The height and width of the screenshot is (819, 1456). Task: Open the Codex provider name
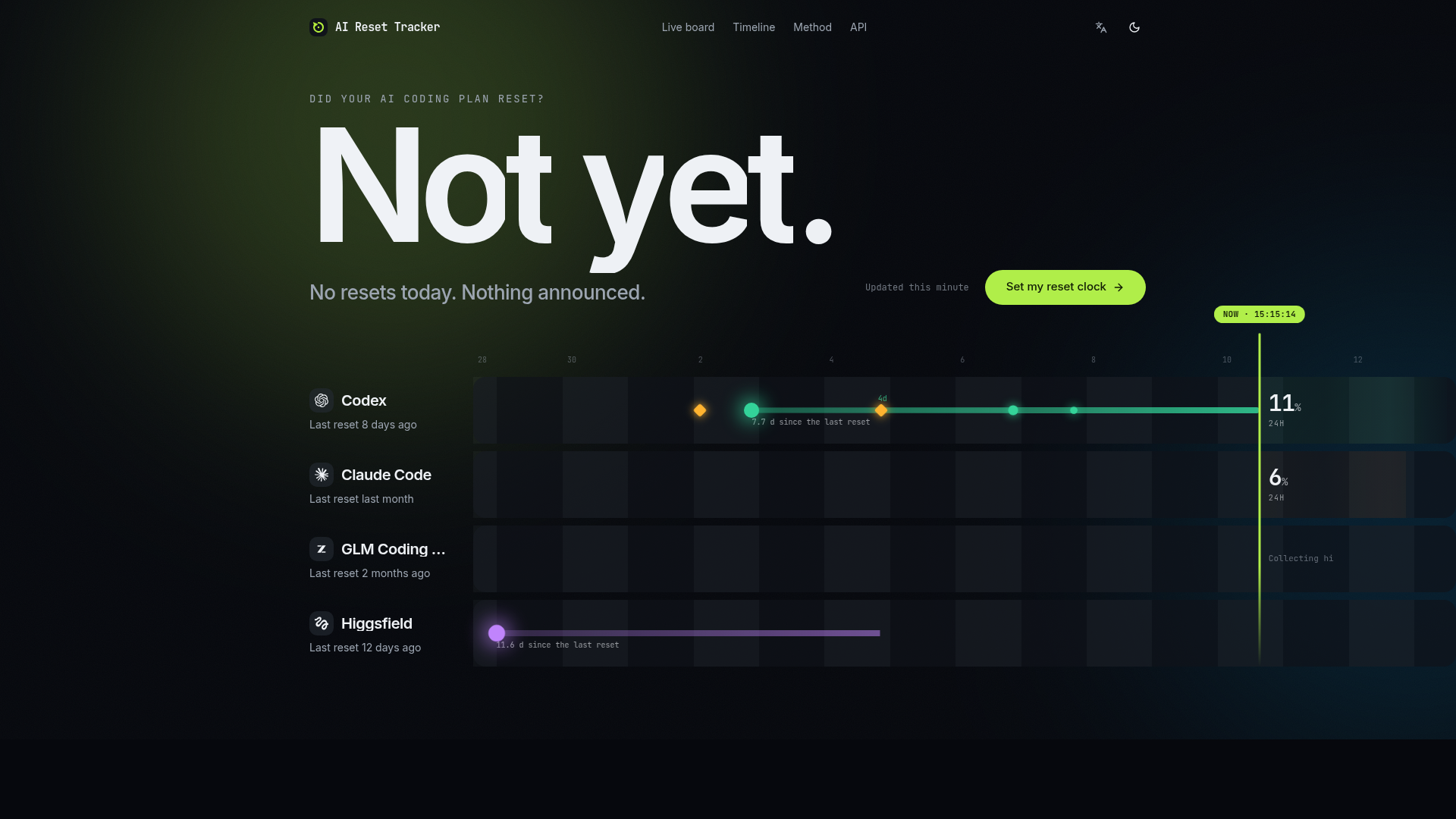[x=364, y=400]
